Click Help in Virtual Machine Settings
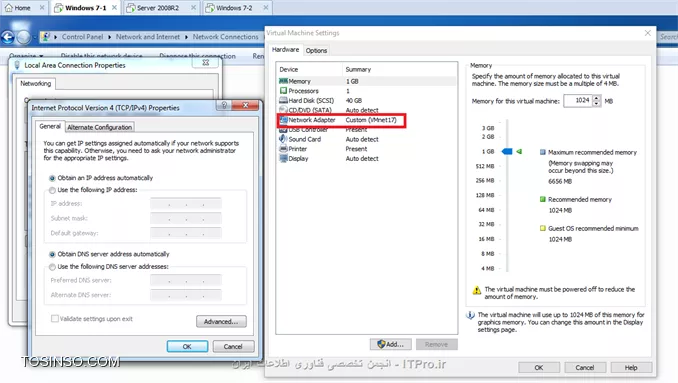The width and height of the screenshot is (678, 383). [x=631, y=367]
